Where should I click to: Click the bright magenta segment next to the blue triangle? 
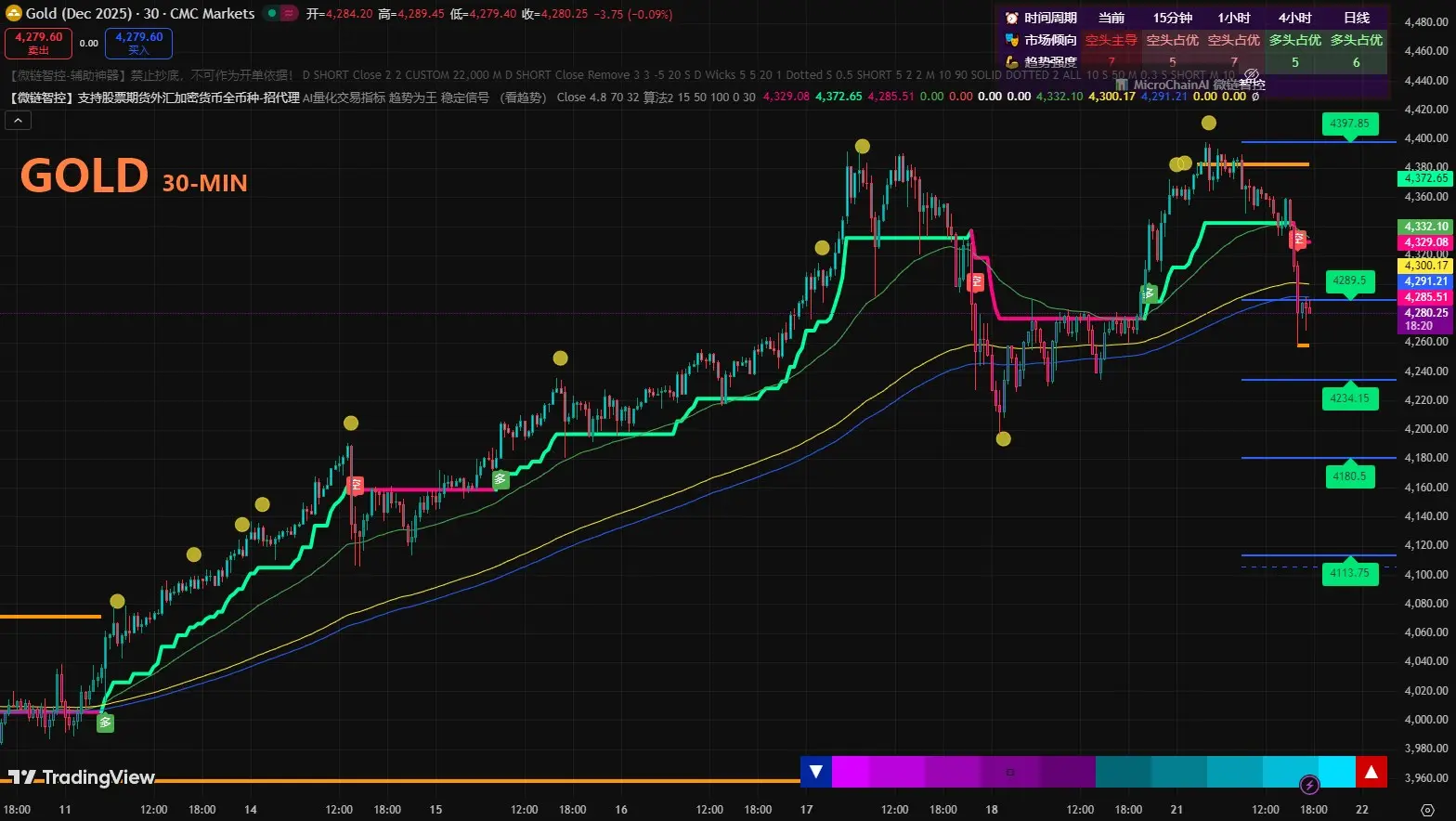[x=851, y=772]
